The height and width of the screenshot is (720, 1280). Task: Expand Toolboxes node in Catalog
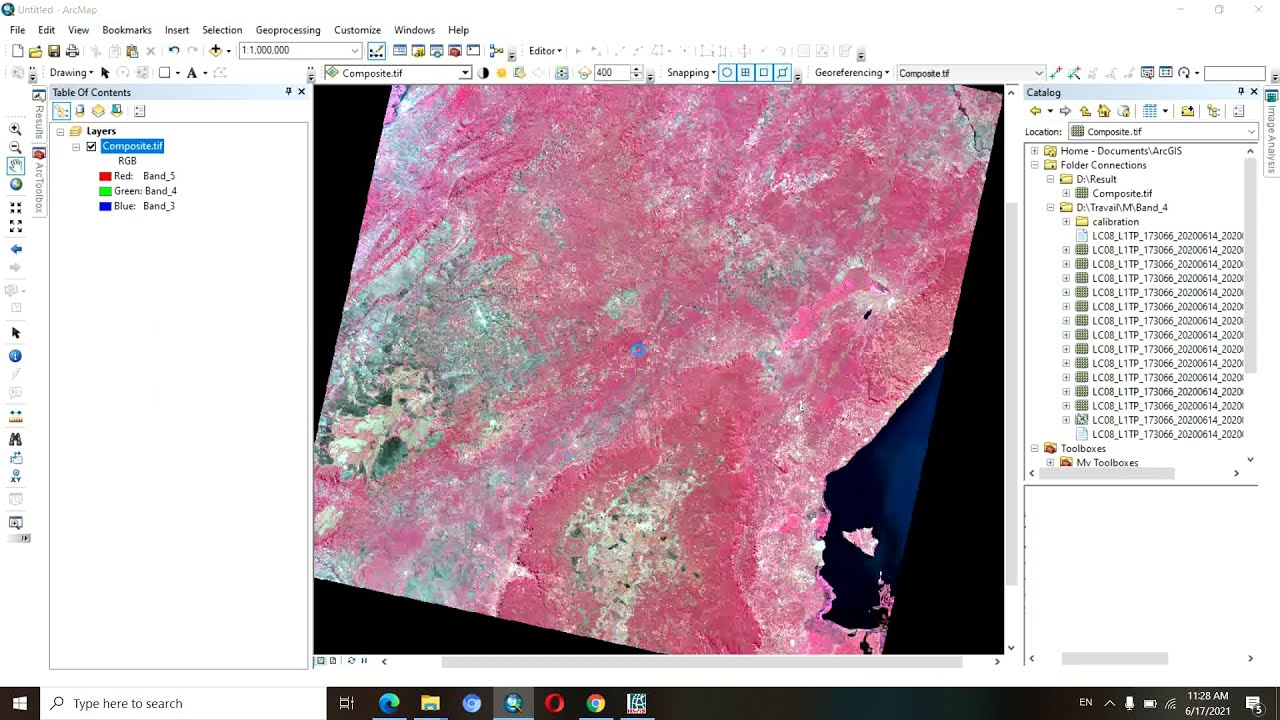pyautogui.click(x=1035, y=449)
